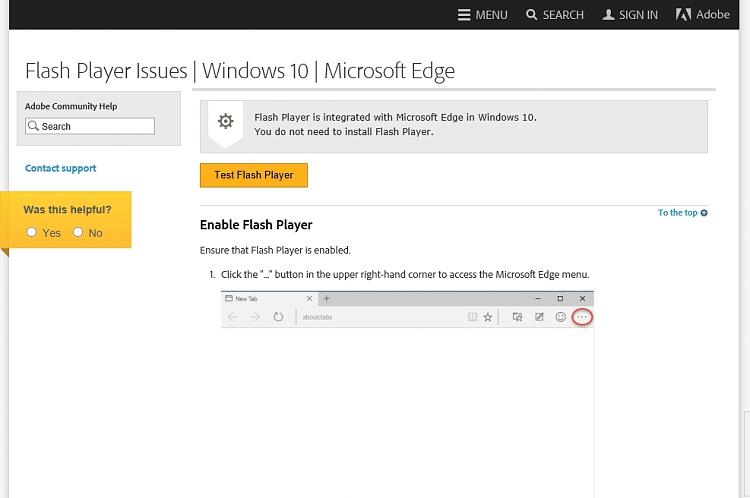Screen dimensions: 750x498
Task: Click the Adobe logo in header
Action: click(702, 14)
